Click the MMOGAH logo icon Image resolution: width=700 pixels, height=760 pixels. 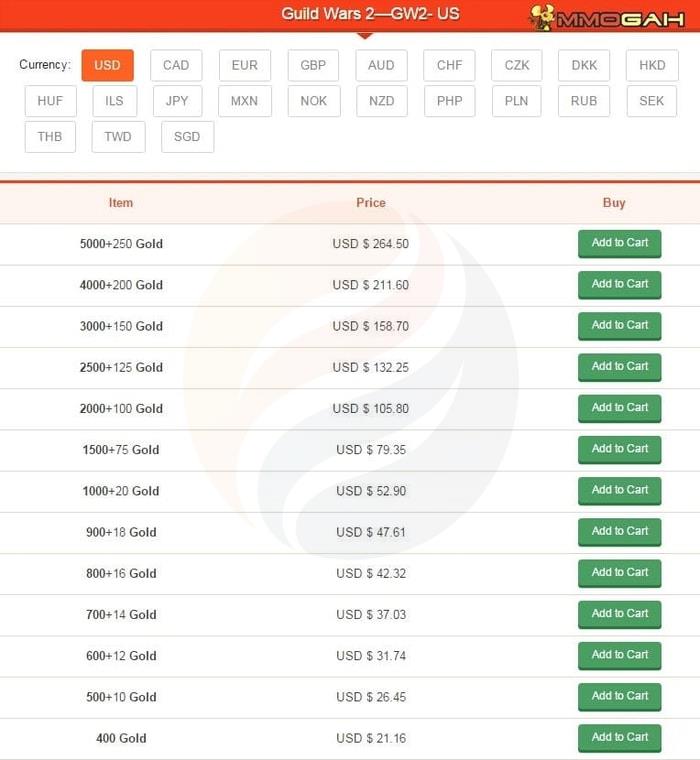542,17
